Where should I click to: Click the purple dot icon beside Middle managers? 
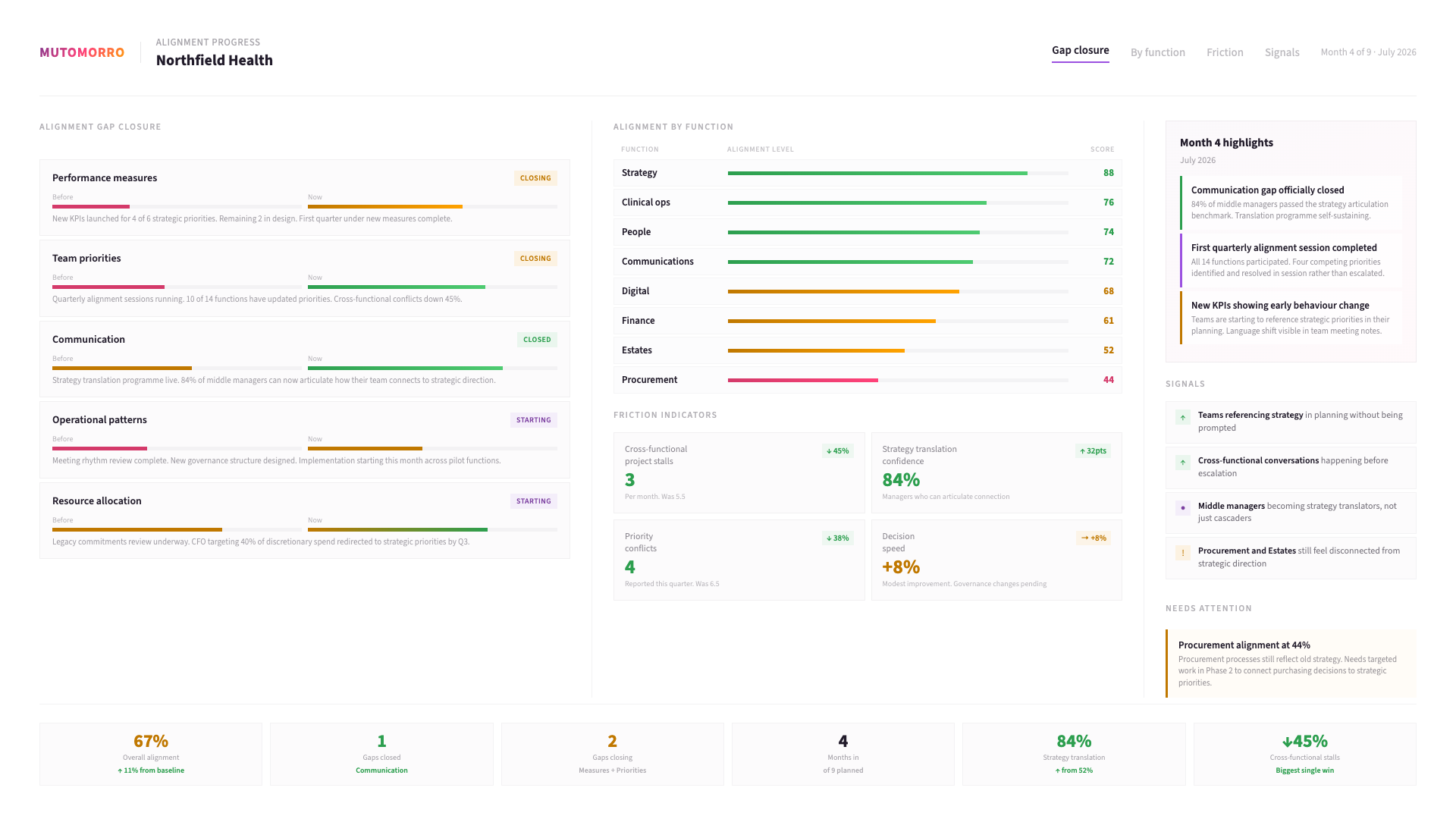1182,507
